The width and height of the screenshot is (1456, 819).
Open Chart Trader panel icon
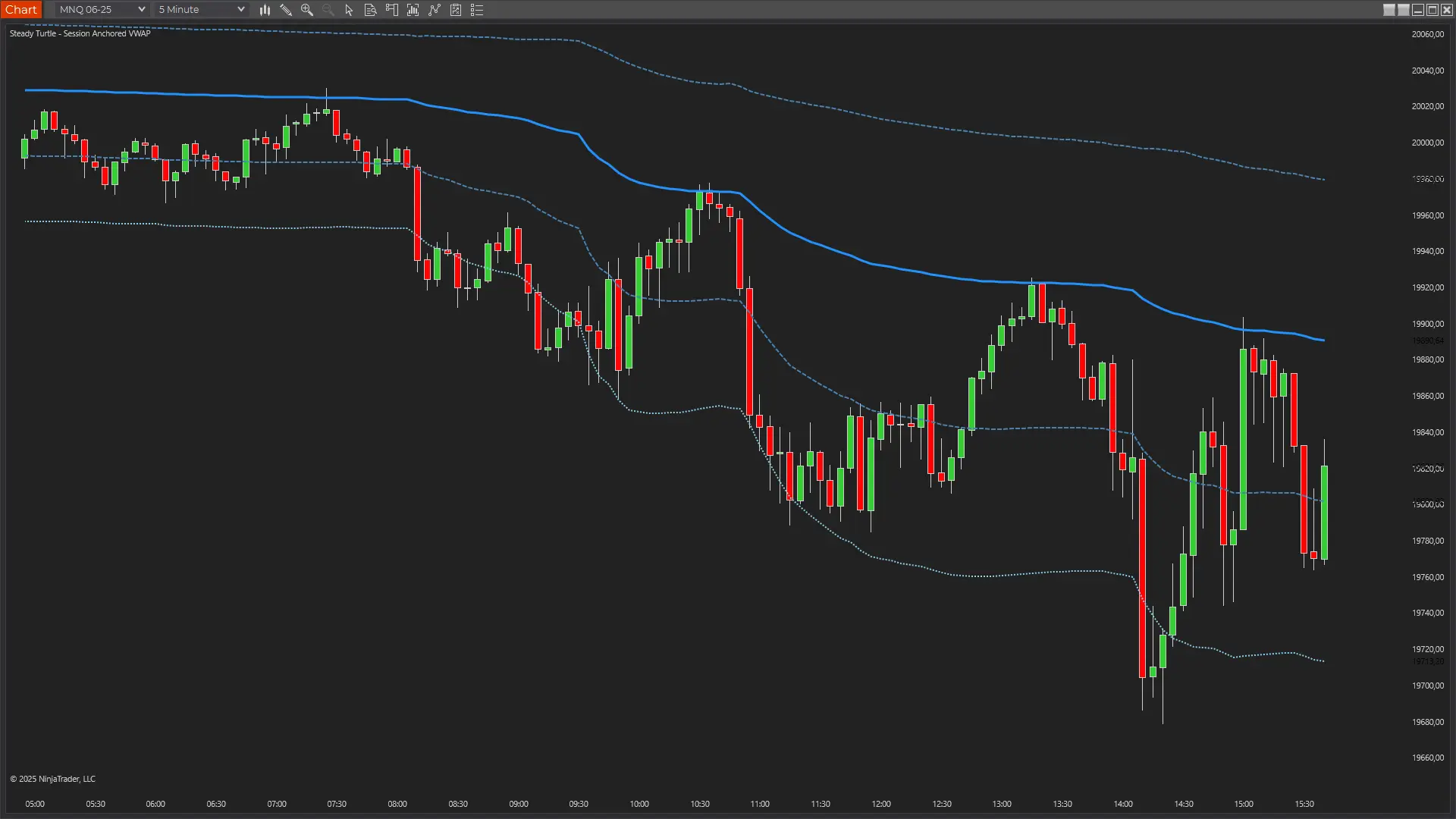click(x=392, y=10)
